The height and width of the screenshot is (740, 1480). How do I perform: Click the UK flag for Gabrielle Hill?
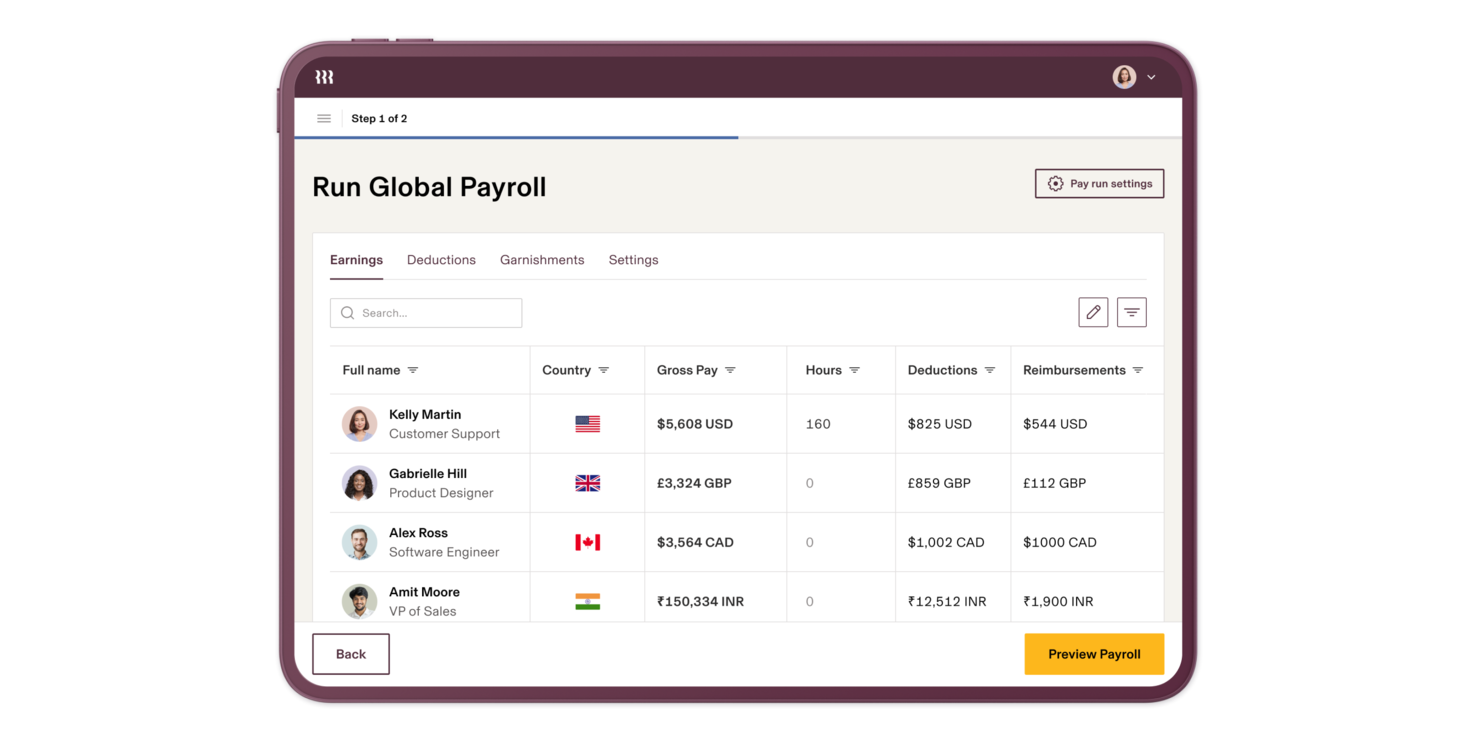pyautogui.click(x=587, y=482)
